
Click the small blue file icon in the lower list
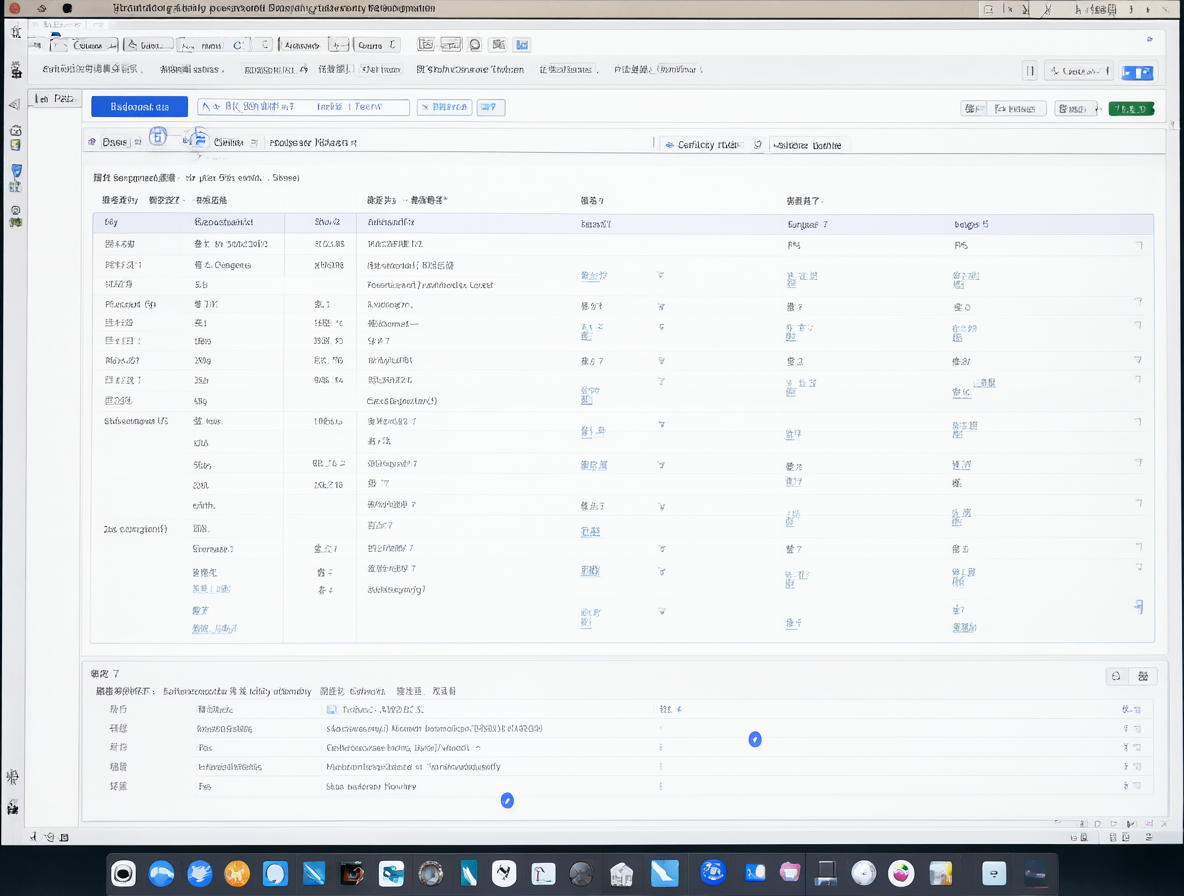(x=331, y=710)
